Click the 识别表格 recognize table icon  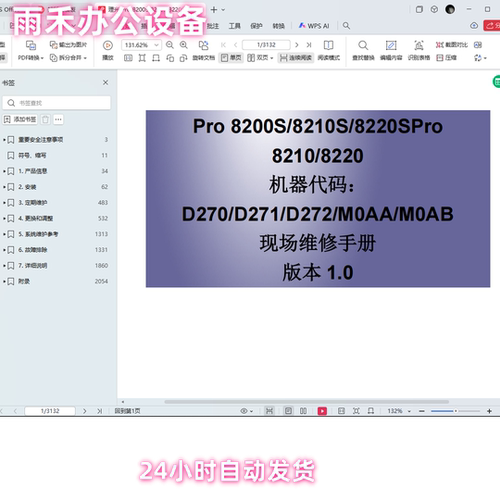[419, 45]
